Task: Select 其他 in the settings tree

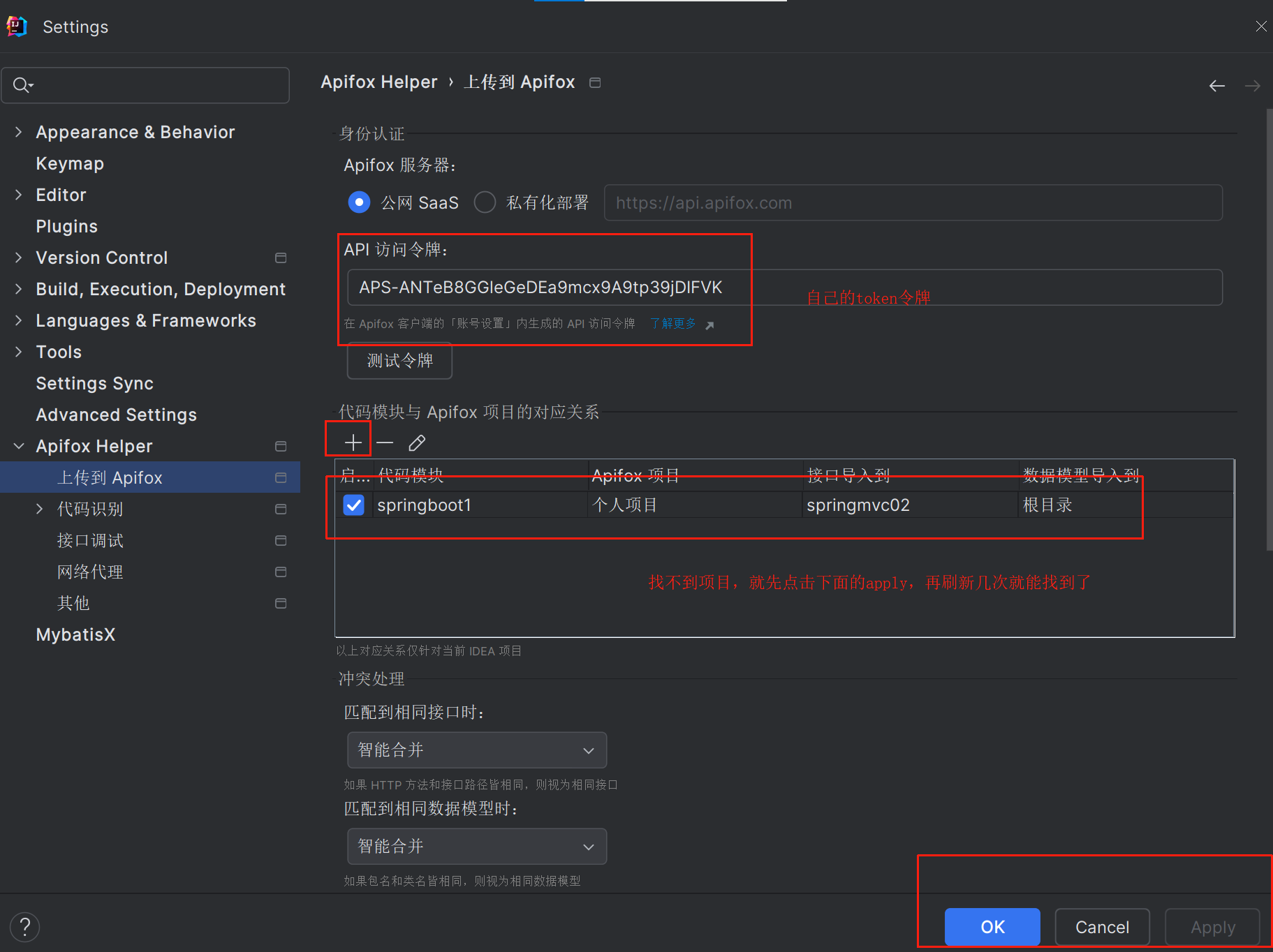Action: click(x=73, y=603)
